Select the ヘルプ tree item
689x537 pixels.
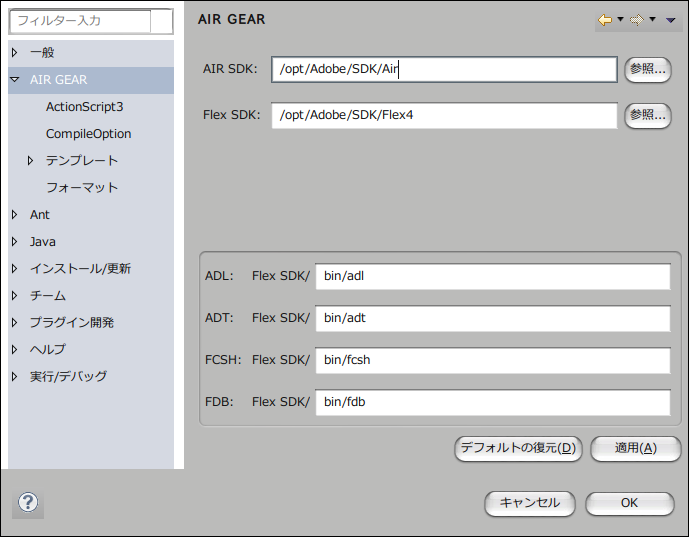pos(48,349)
